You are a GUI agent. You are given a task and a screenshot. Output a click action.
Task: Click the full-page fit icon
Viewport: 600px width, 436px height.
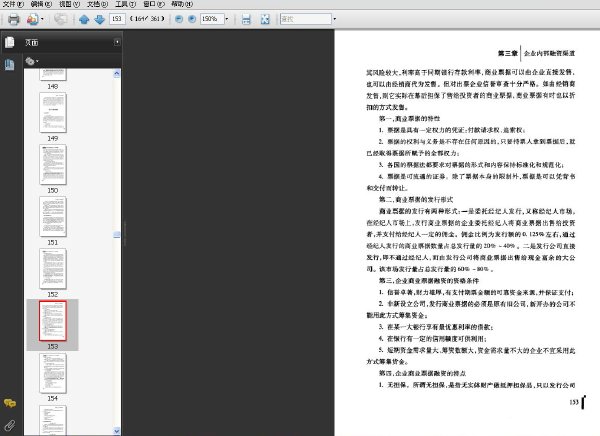pos(265,19)
